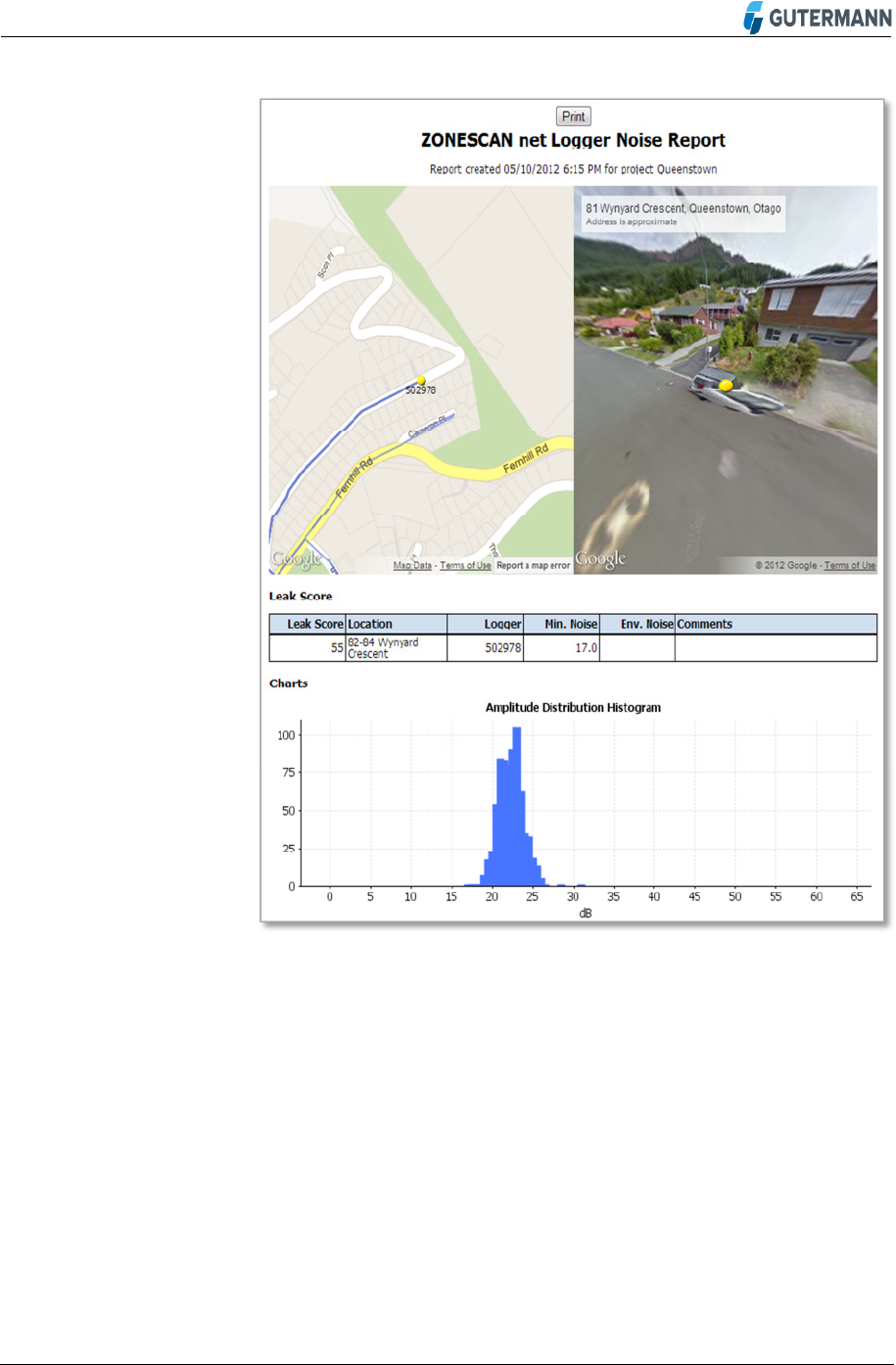
Task: Click the Gutermann logo in the header
Action: click(x=818, y=18)
